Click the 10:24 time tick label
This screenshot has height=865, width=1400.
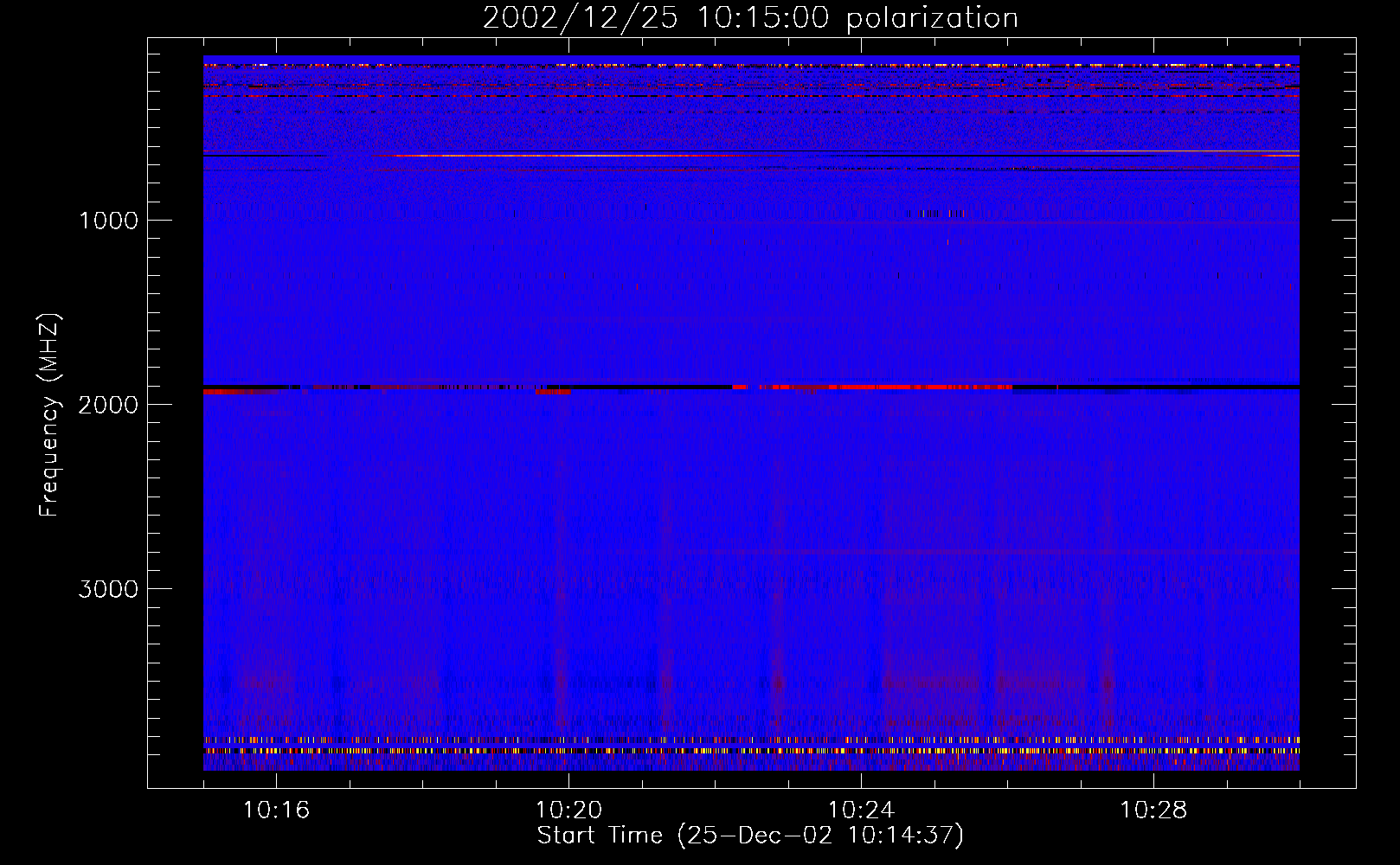[861, 811]
